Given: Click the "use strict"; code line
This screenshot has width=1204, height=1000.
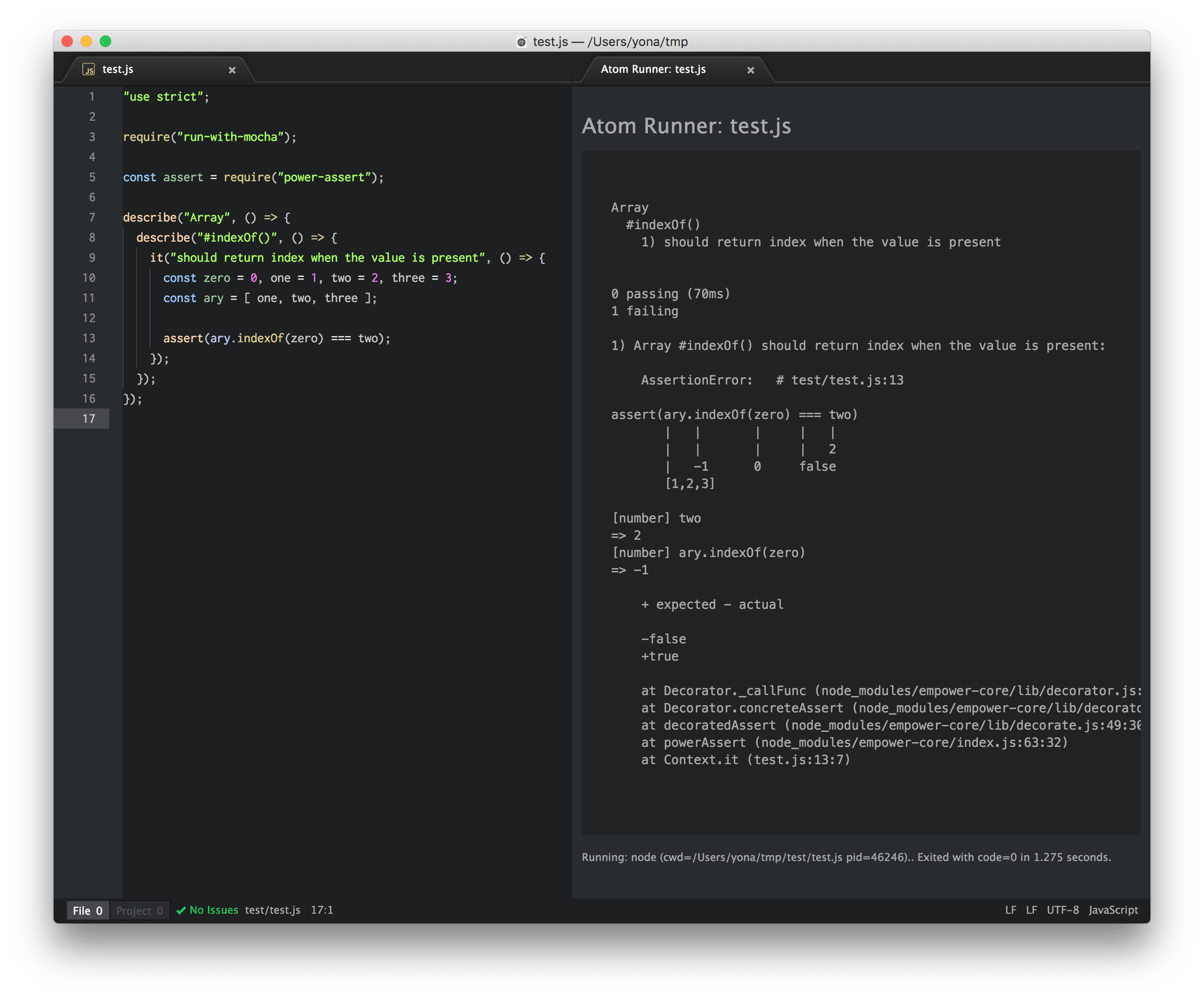Looking at the screenshot, I should point(166,97).
